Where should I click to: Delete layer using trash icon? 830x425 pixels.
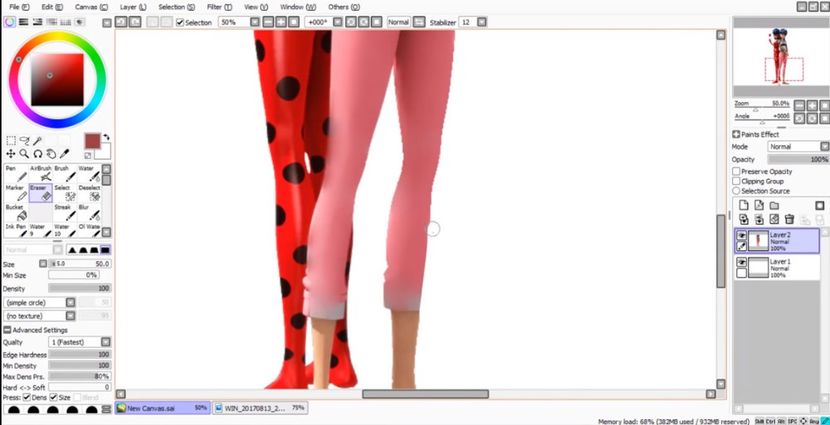(789, 219)
